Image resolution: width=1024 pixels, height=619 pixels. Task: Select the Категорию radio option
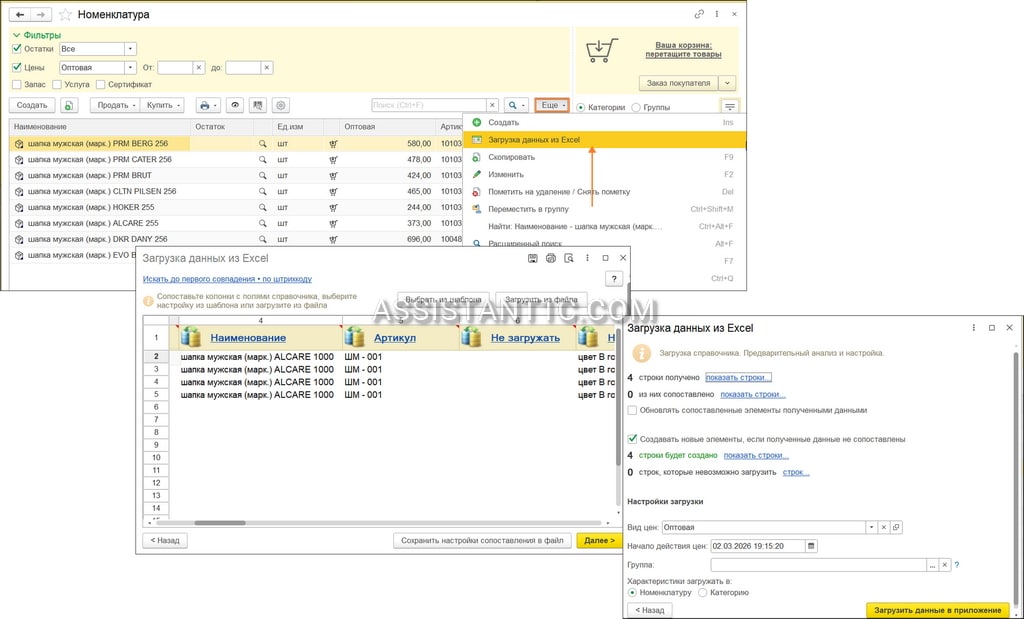703,592
